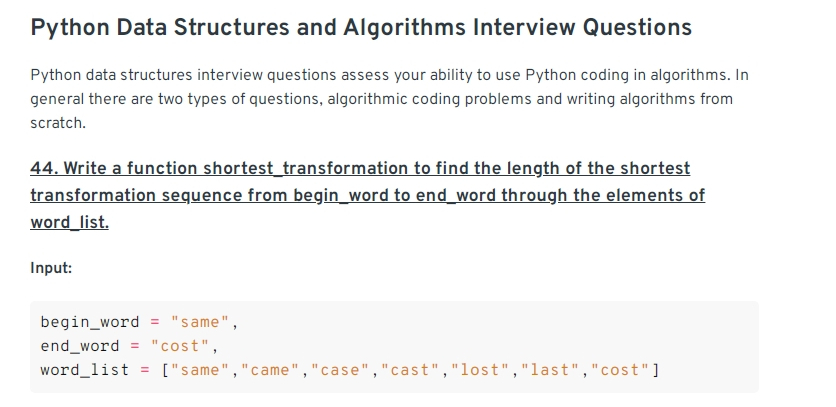Click the "Input:" label

click(x=51, y=268)
